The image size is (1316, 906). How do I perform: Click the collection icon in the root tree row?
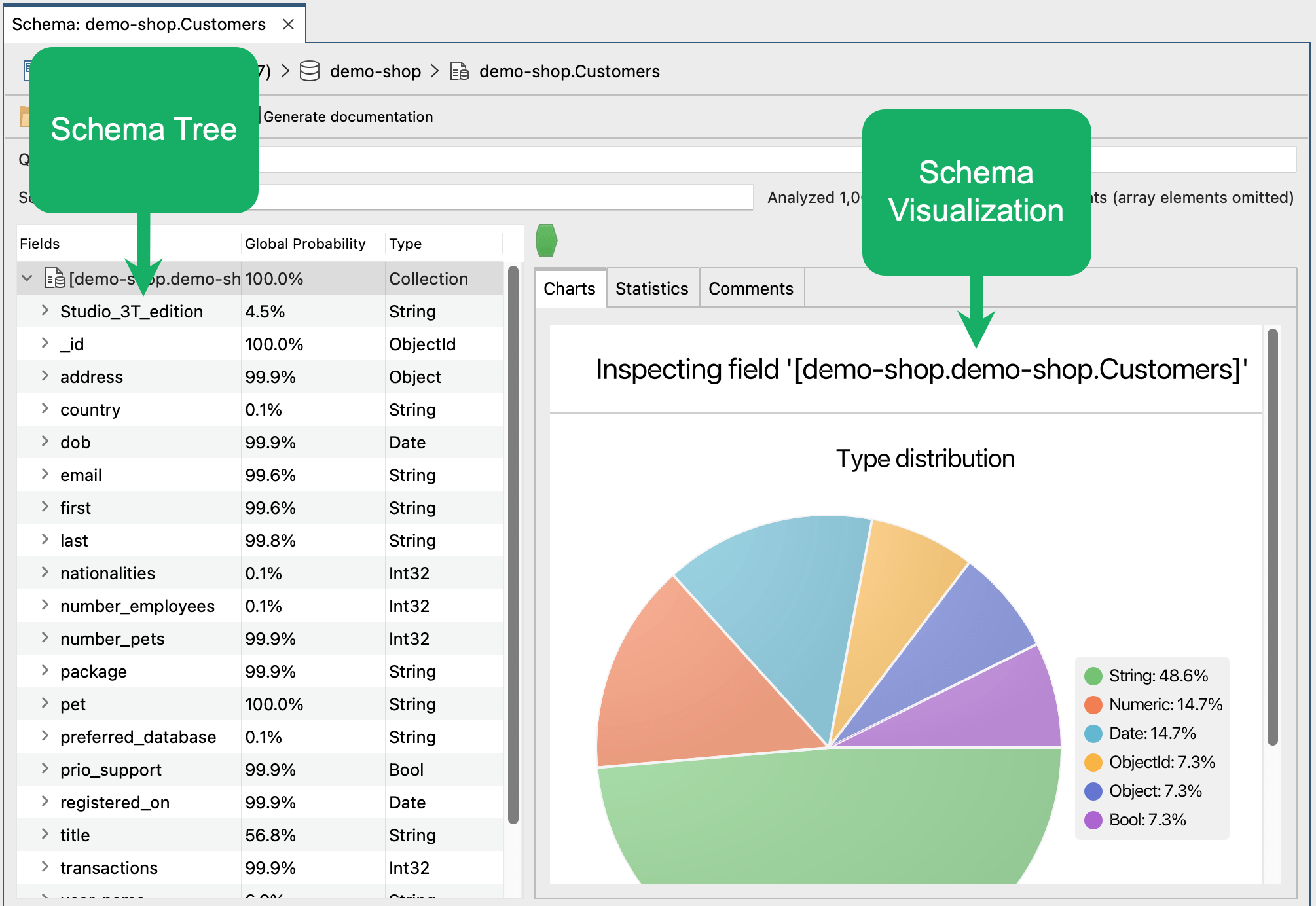(x=54, y=278)
